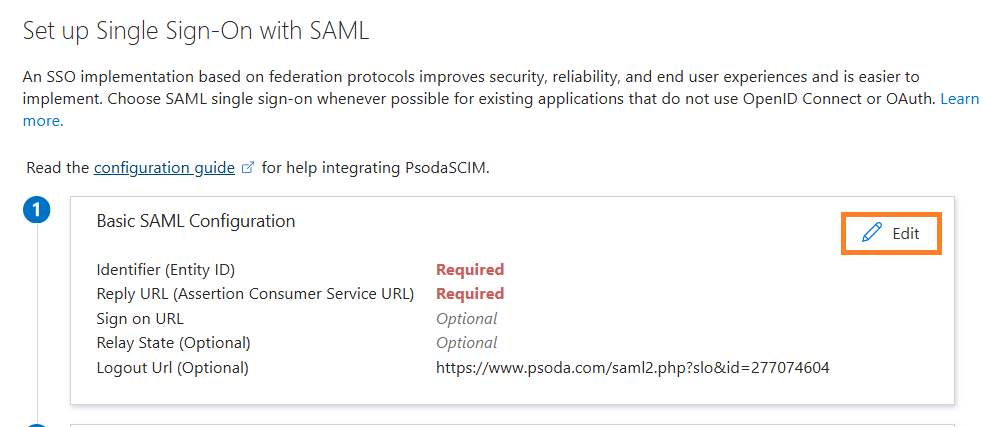Image resolution: width=987 pixels, height=427 pixels.
Task: Open the configuration guide link
Action: click(x=164, y=168)
